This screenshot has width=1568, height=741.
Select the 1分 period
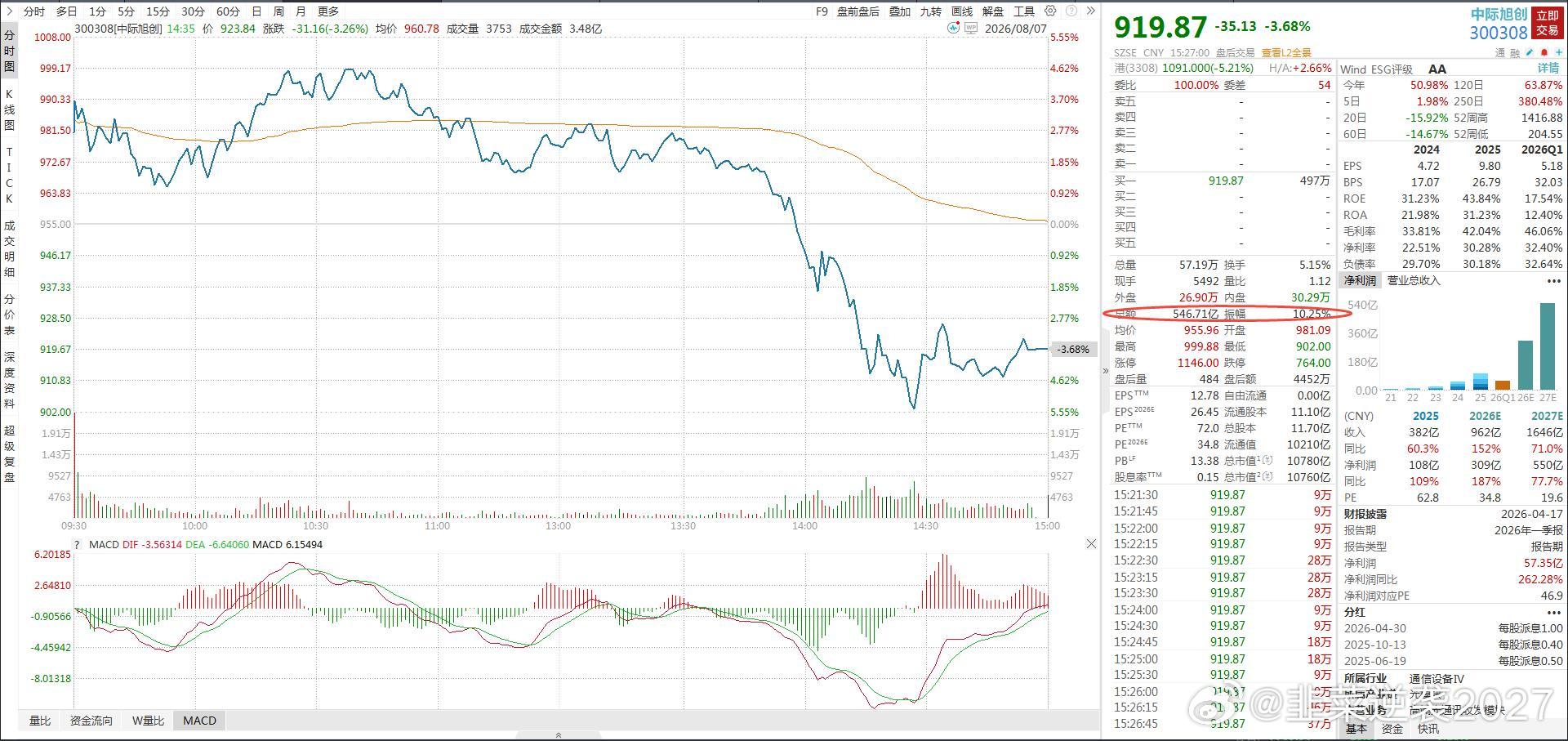[x=98, y=11]
